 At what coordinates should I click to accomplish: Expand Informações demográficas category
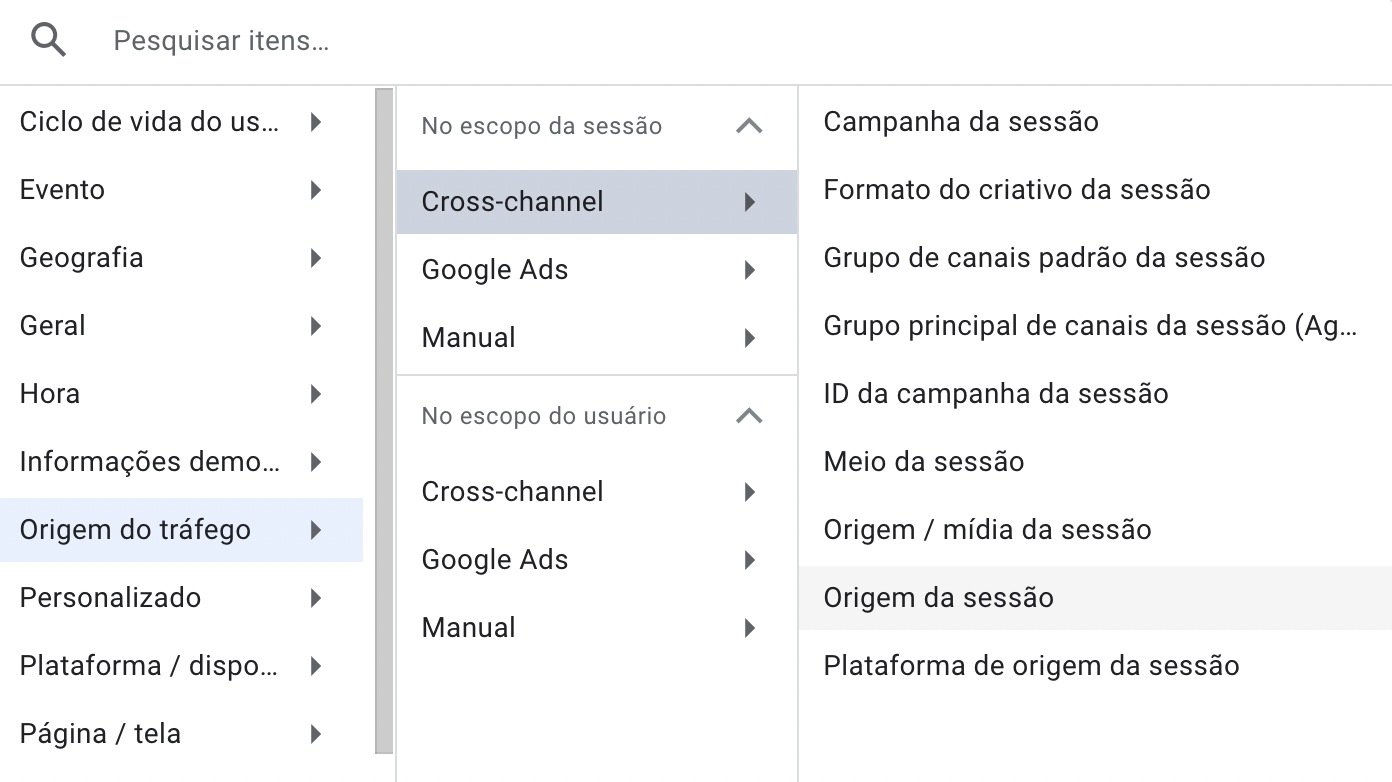181,462
